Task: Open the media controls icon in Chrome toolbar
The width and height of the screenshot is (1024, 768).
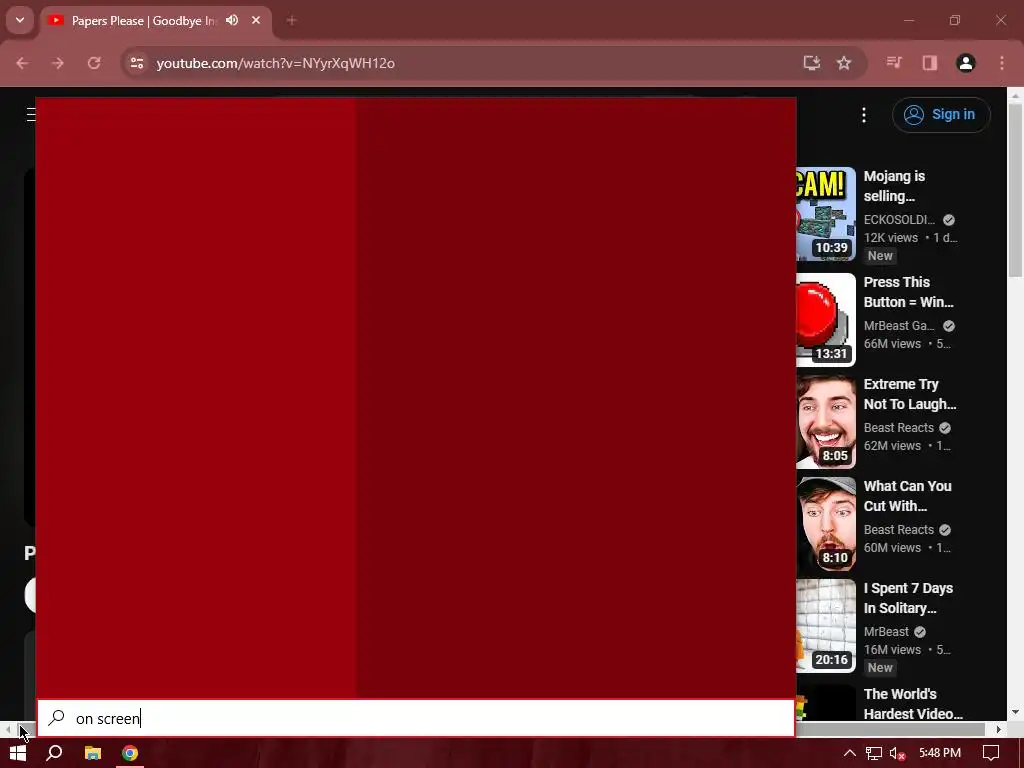Action: point(894,63)
